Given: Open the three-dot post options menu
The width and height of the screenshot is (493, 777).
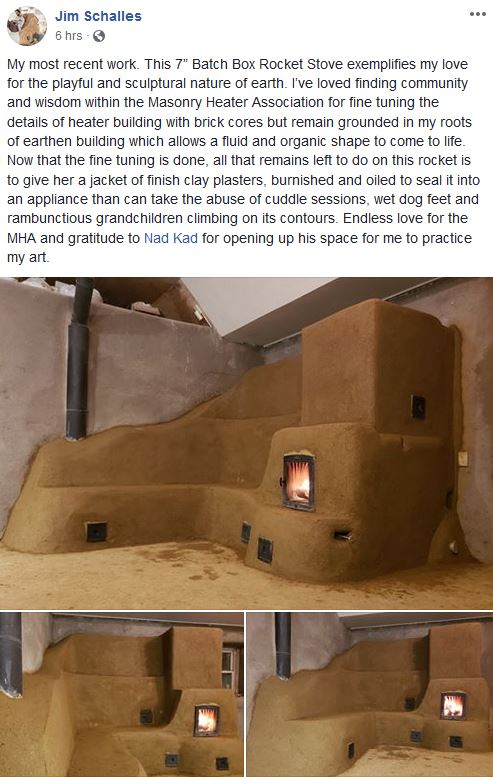Looking at the screenshot, I should [478, 14].
